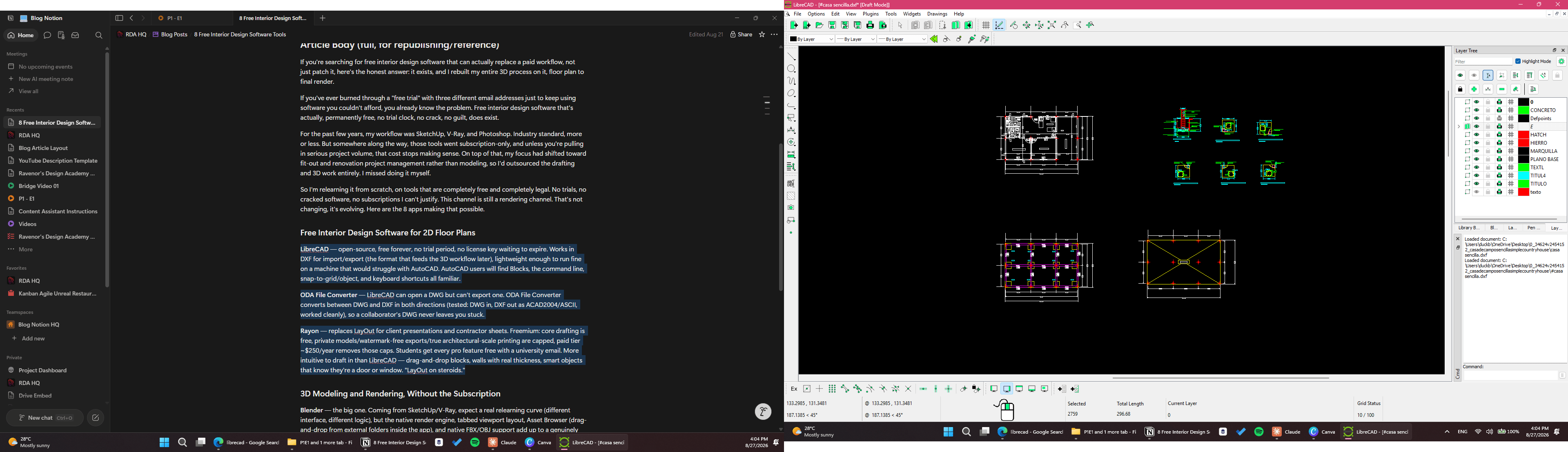Open the Widgets menu in LibreCAD
Image resolution: width=1568 pixels, height=452 pixels.
912,14
